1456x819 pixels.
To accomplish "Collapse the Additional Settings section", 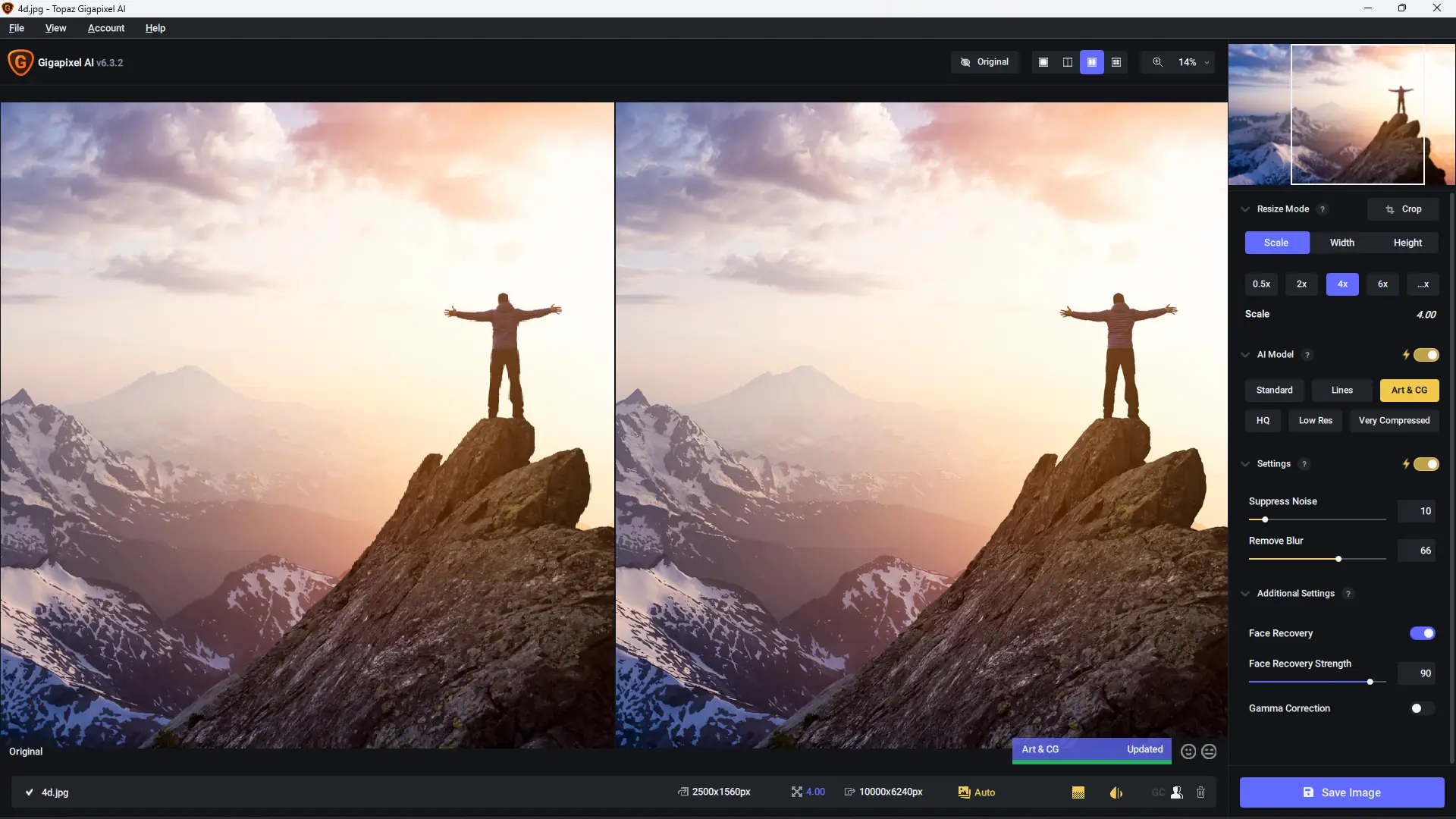I will [x=1245, y=594].
